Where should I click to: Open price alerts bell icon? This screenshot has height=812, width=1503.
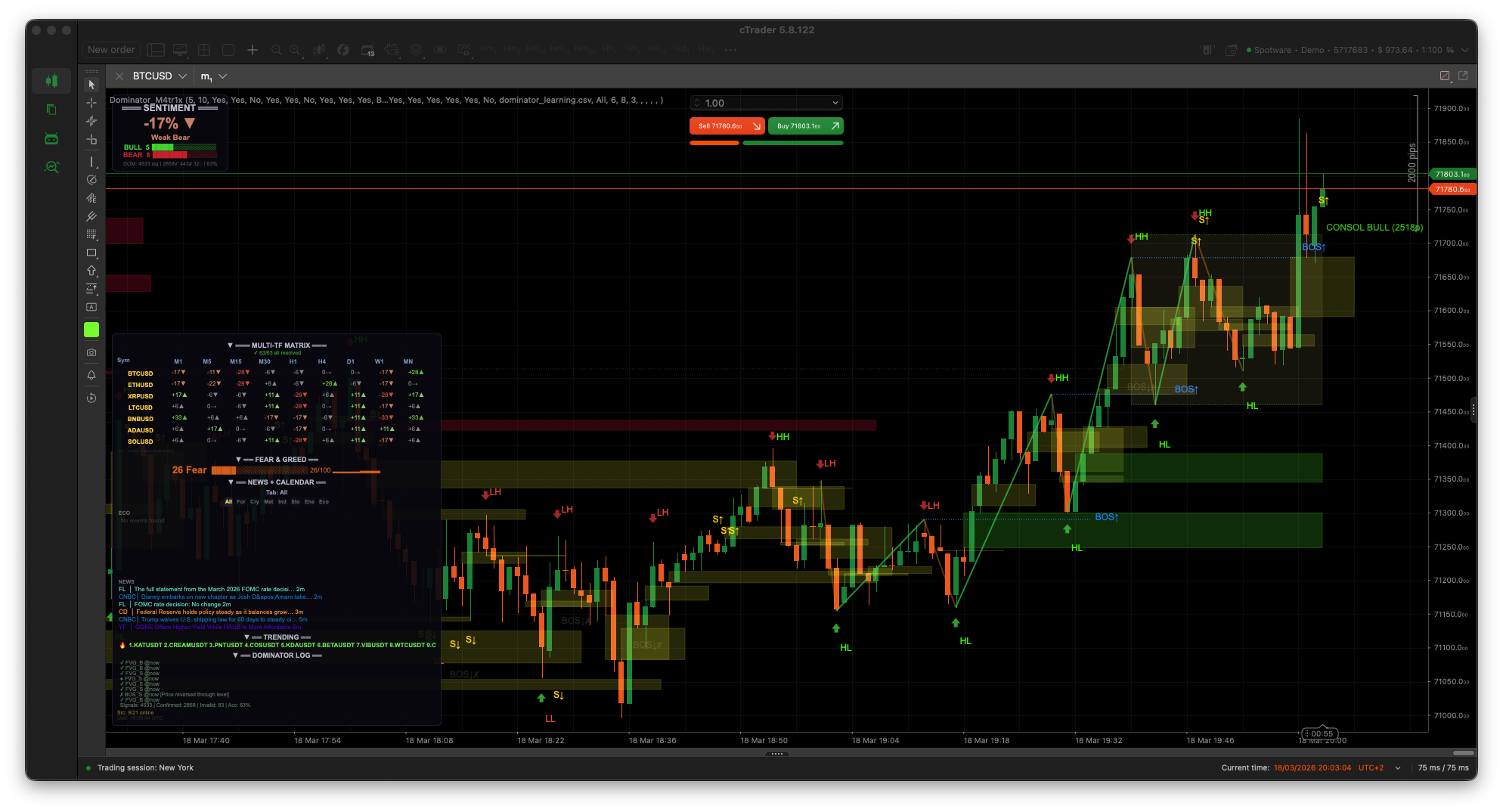[91, 375]
